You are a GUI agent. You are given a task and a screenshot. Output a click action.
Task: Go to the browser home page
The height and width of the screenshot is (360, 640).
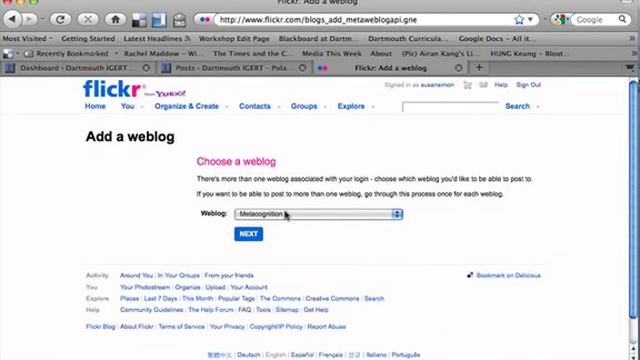point(116,19)
